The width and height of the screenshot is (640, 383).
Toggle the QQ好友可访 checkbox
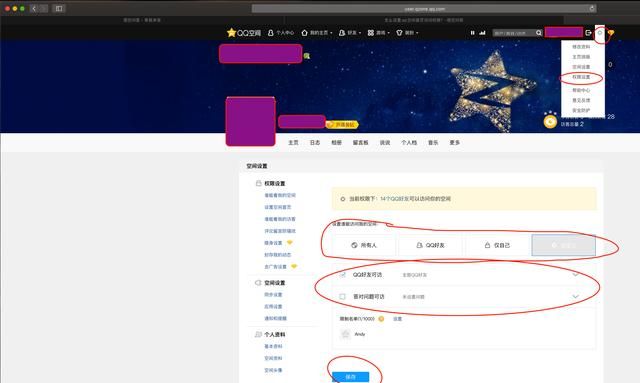pyautogui.click(x=342, y=275)
